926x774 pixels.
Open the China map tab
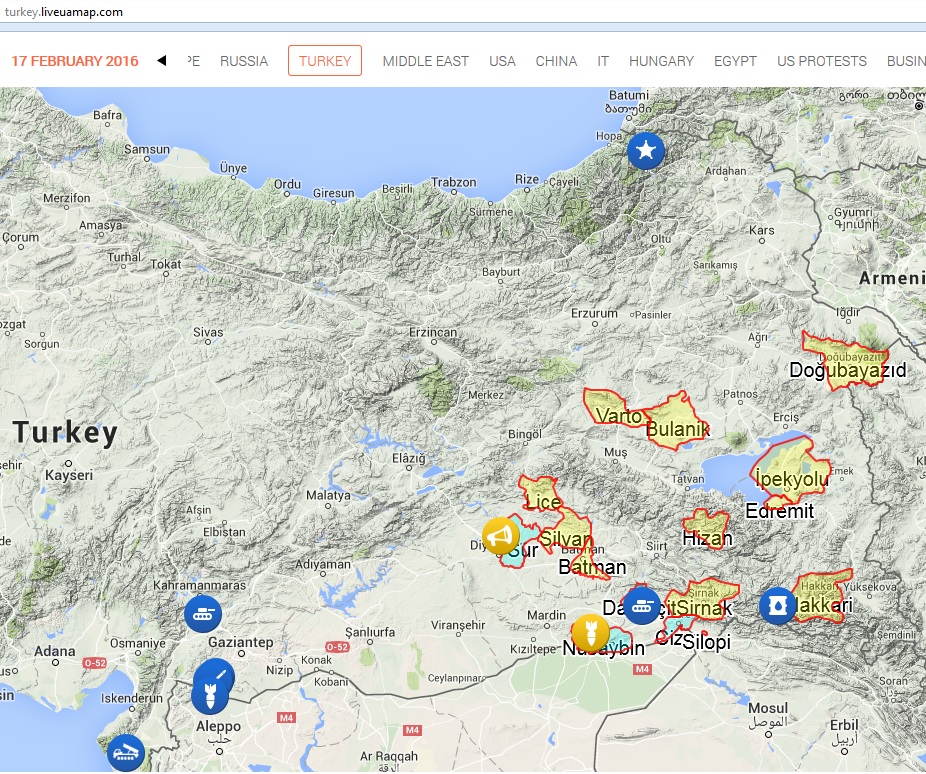tap(556, 61)
